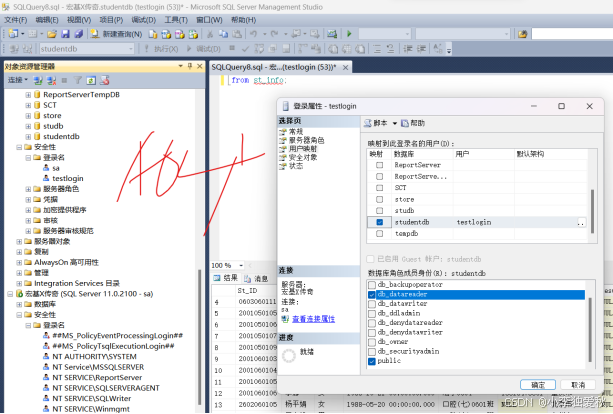
Task: Click the Results to Text icon
Action: (333, 49)
